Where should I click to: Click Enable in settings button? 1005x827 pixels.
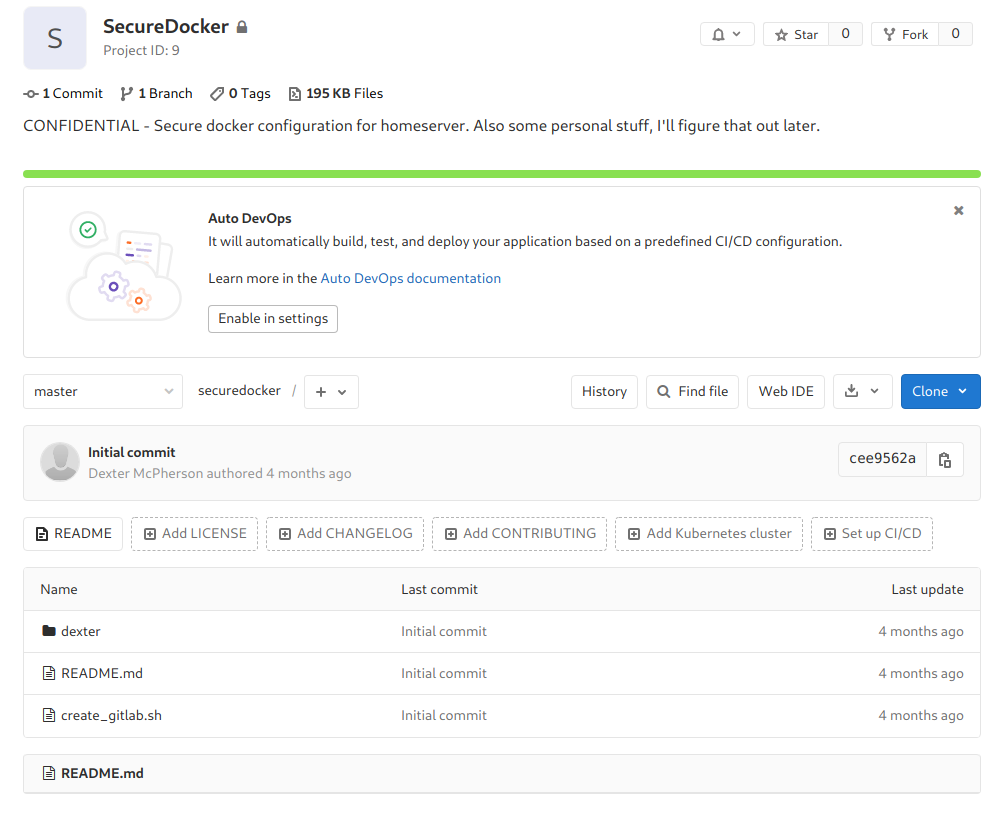click(x=273, y=319)
